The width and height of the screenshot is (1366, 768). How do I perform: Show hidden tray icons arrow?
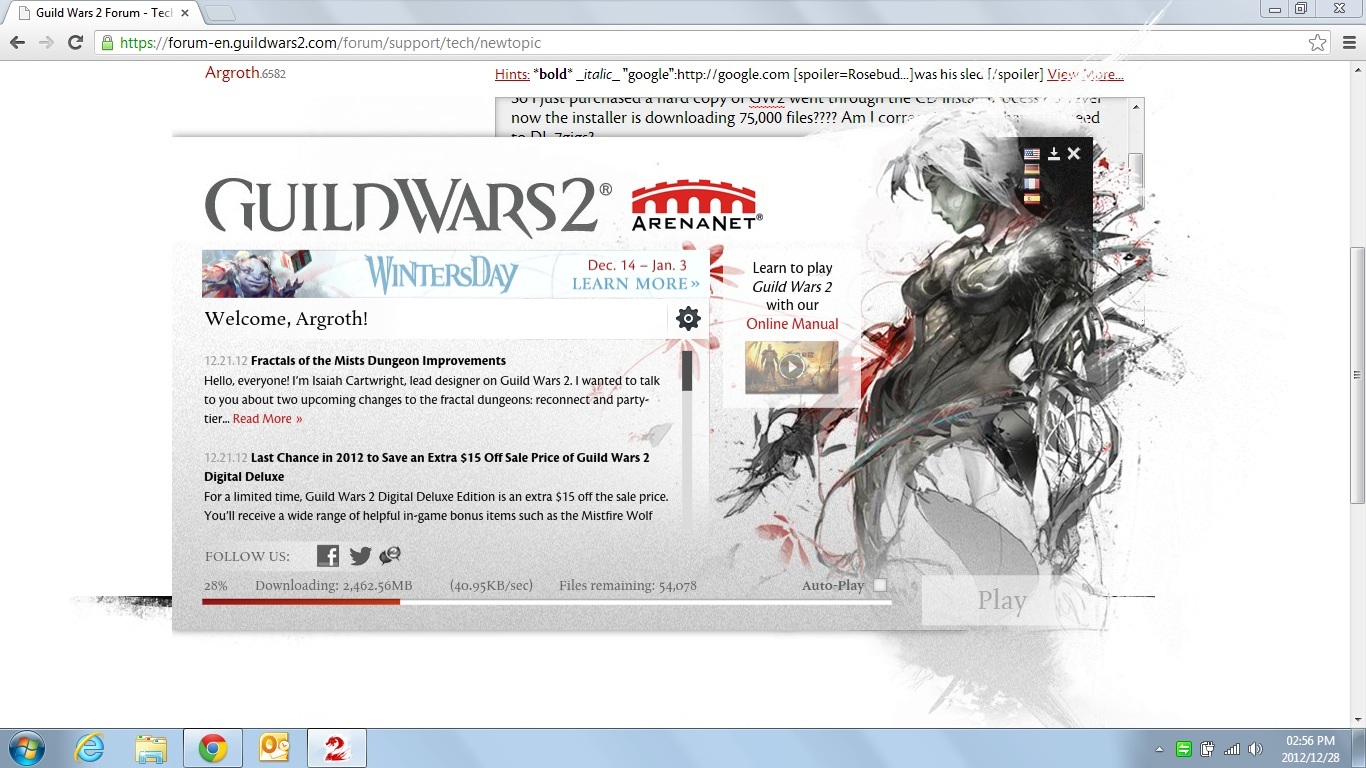coord(1160,748)
